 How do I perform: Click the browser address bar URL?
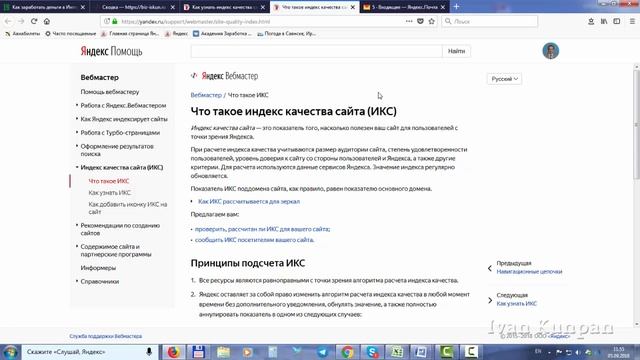[x=196, y=21]
